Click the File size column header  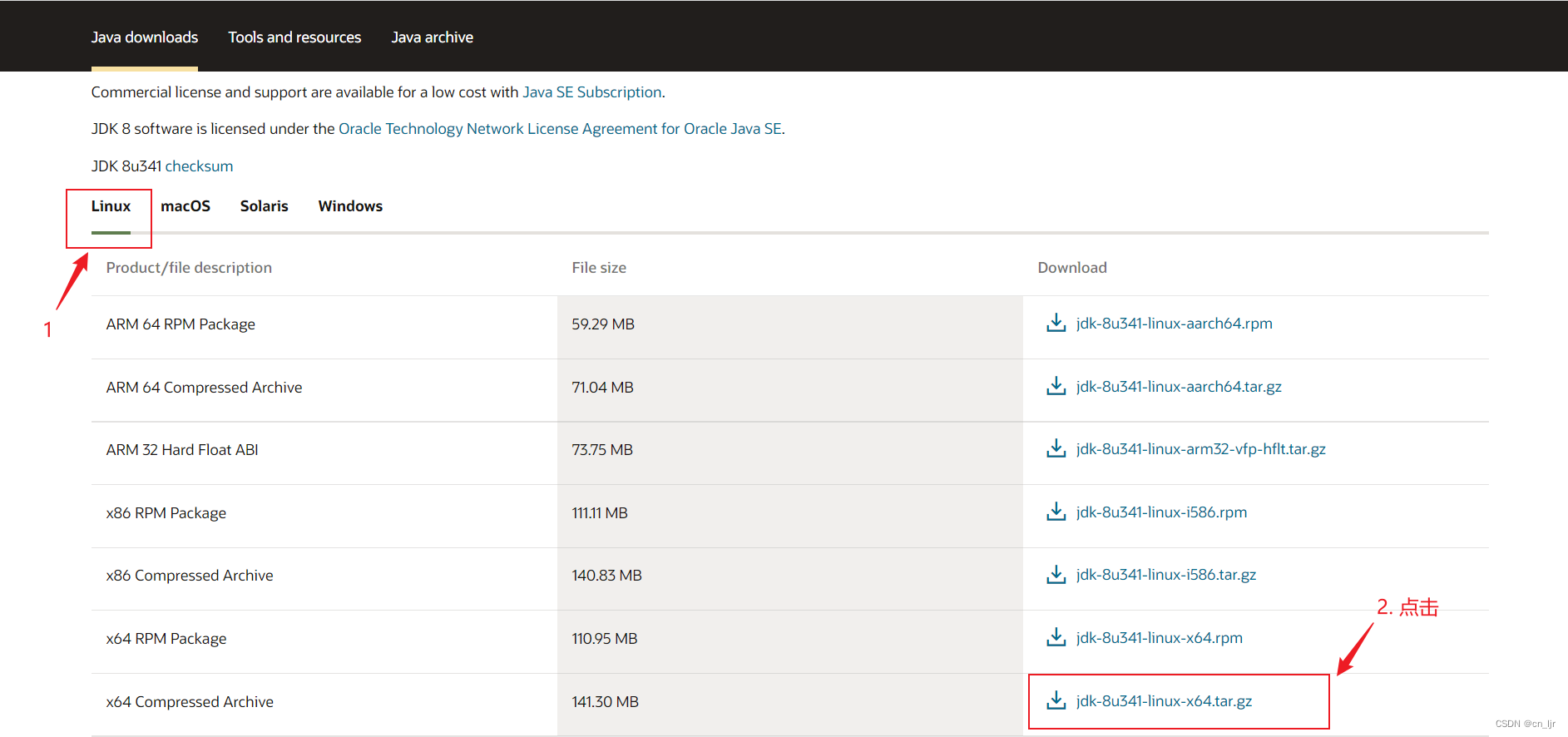click(x=599, y=268)
